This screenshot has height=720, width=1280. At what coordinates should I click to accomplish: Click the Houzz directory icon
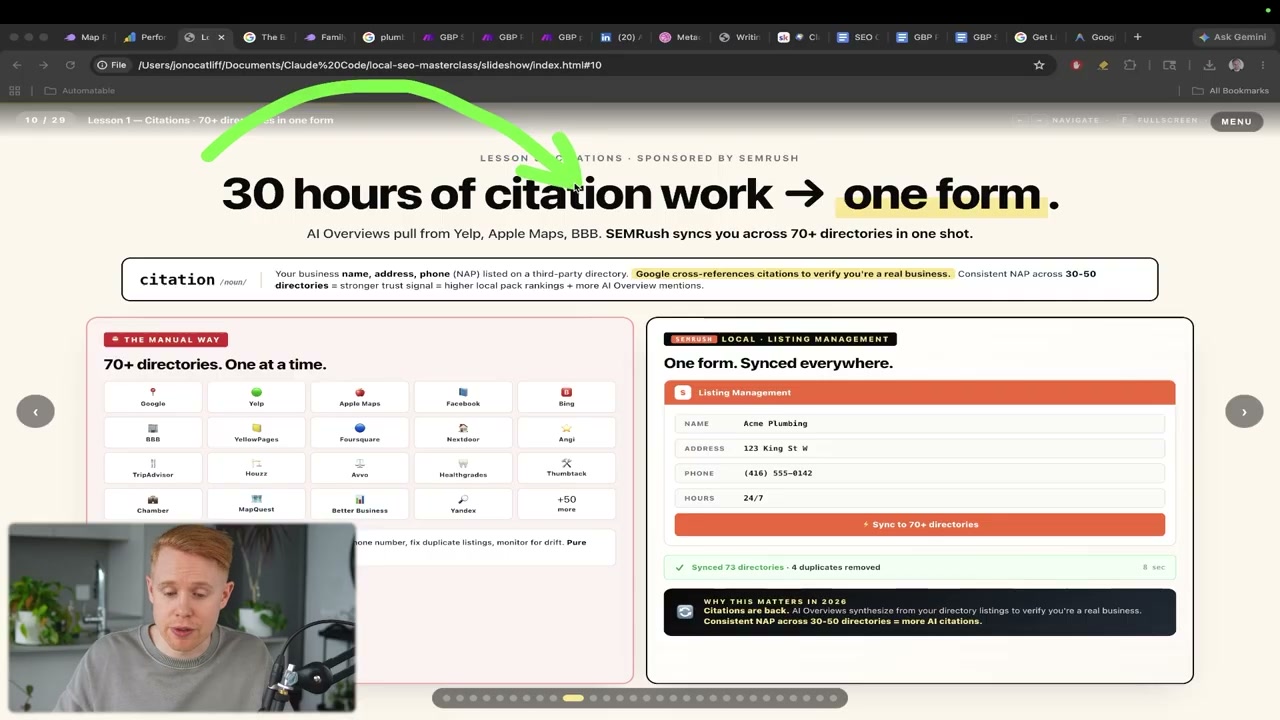[x=256, y=463]
